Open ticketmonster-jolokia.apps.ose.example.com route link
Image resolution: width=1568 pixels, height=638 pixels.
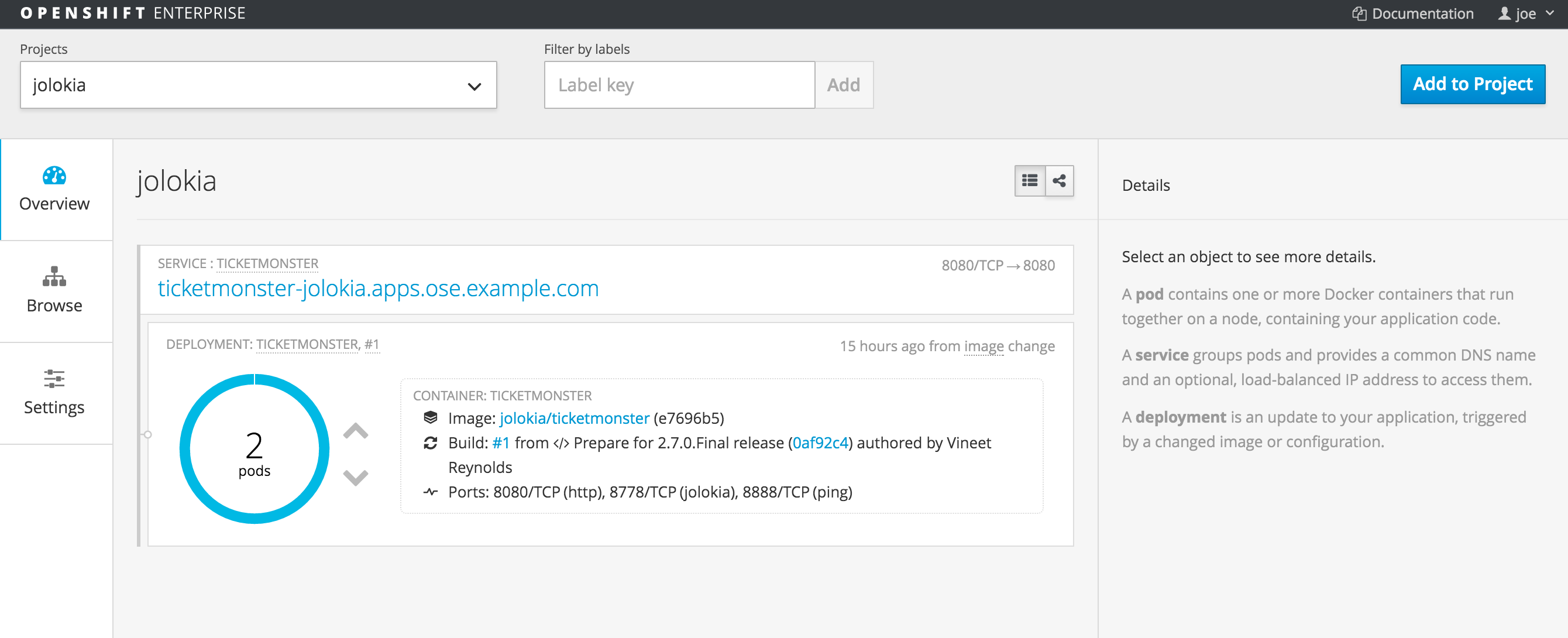tap(378, 288)
